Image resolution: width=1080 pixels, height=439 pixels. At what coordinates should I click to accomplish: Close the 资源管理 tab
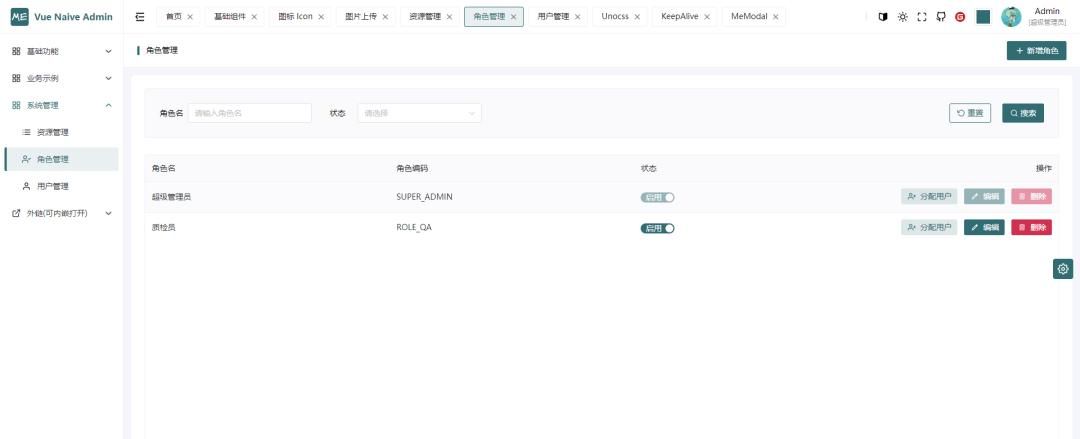450,17
